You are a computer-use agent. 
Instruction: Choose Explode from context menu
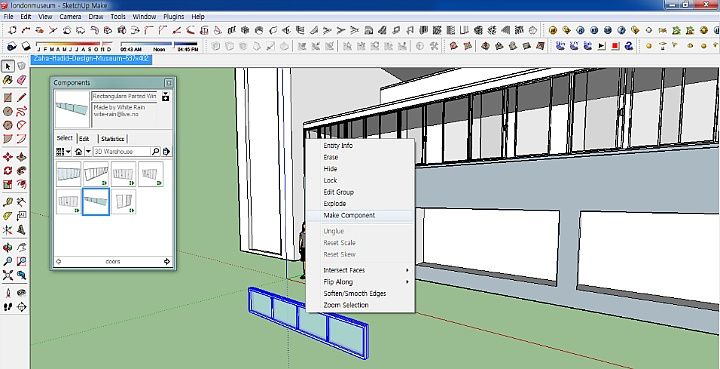[x=360, y=203]
